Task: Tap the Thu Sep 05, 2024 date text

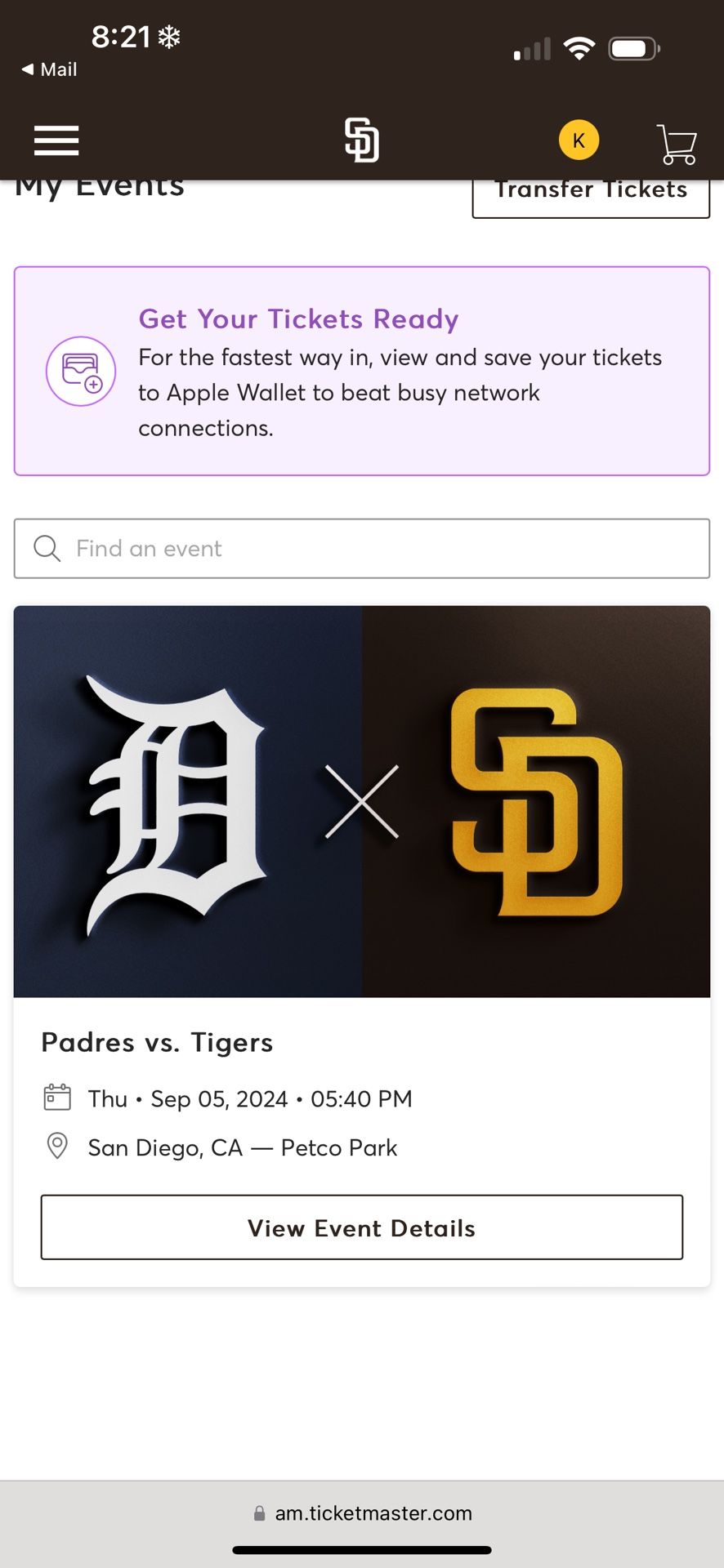Action: 250,1098
